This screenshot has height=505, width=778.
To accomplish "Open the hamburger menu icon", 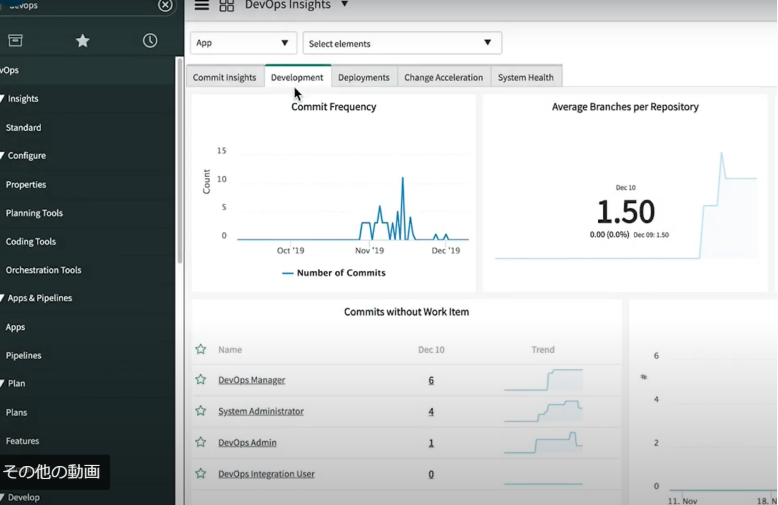I will point(201,5).
